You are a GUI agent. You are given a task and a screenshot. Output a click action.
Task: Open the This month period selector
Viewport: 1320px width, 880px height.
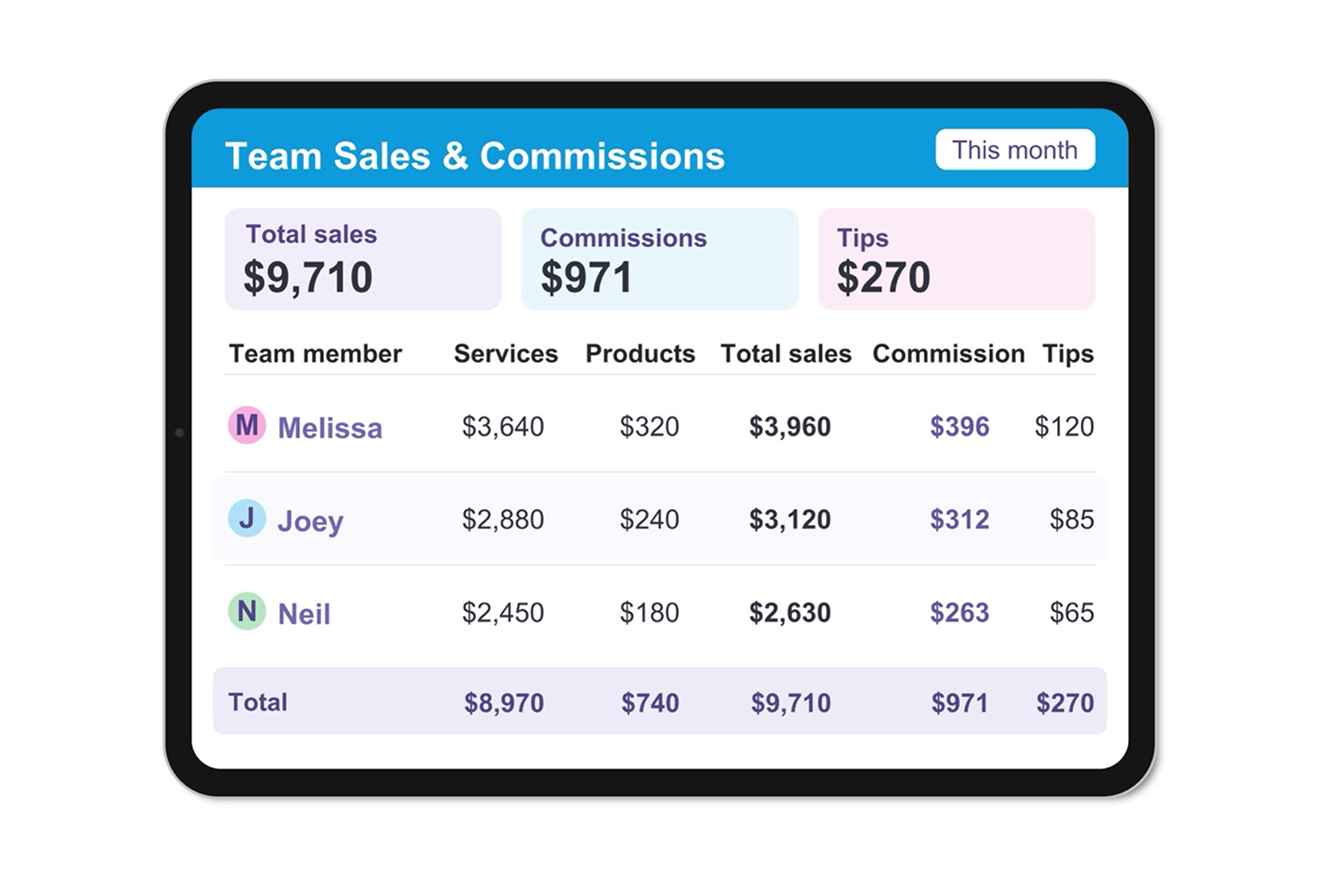pyautogui.click(x=1015, y=150)
